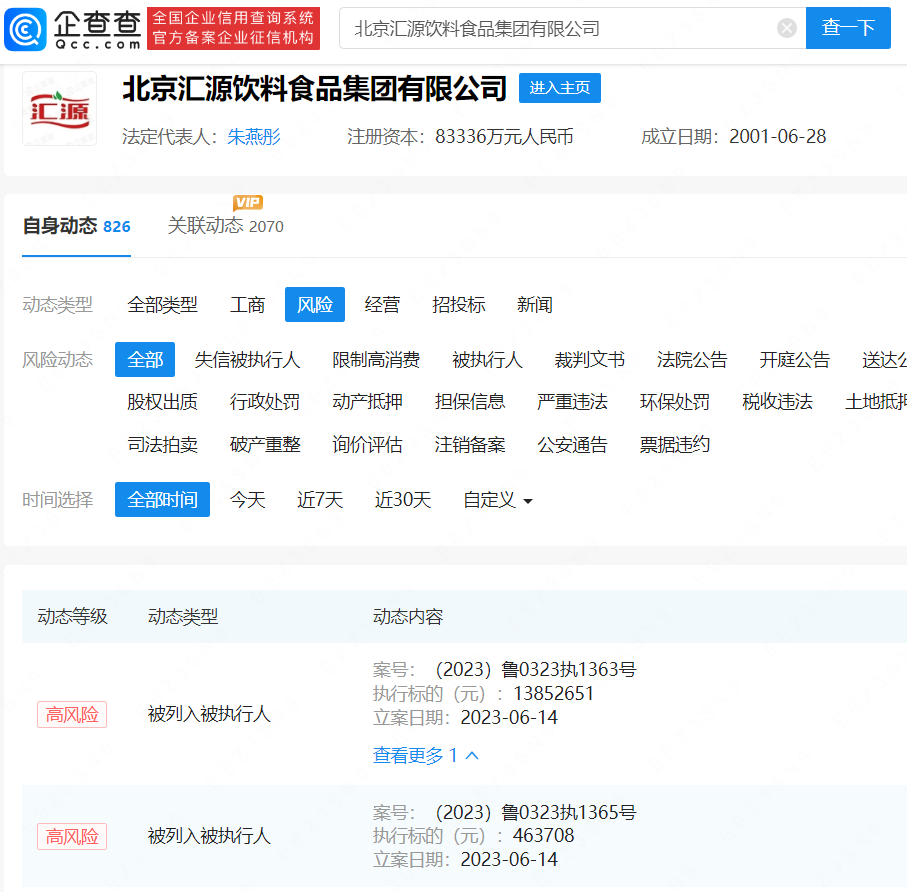This screenshot has height=892, width=907.
Task: Filter by 税收违法
Action: tap(777, 401)
